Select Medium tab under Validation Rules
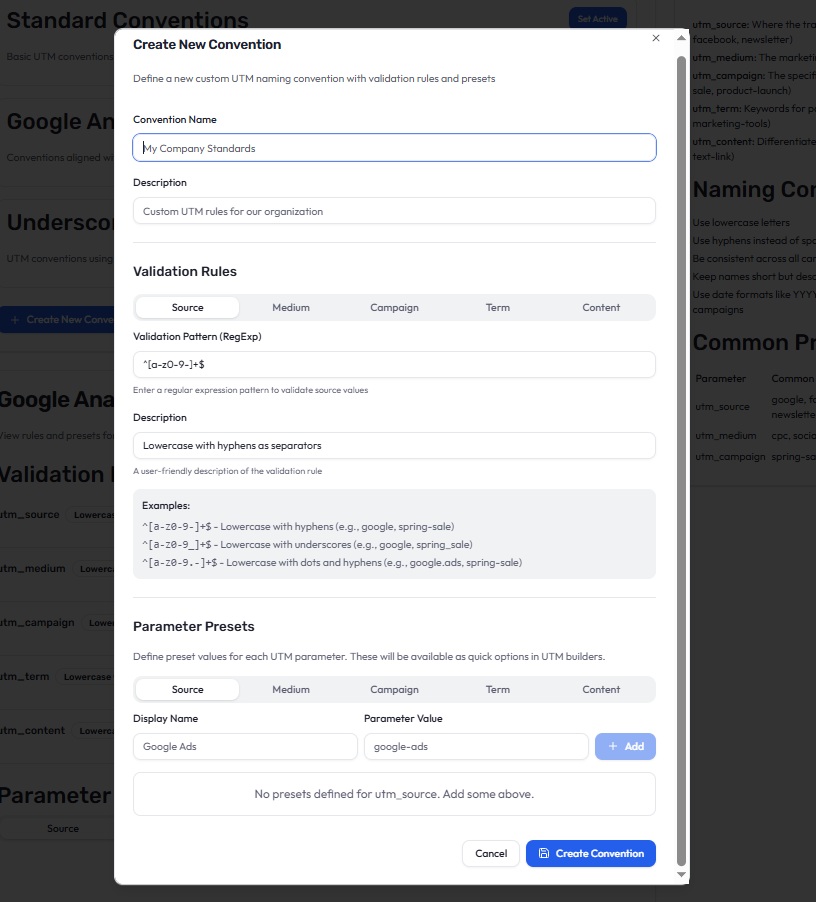Image resolution: width=816 pixels, height=902 pixels. [x=291, y=307]
